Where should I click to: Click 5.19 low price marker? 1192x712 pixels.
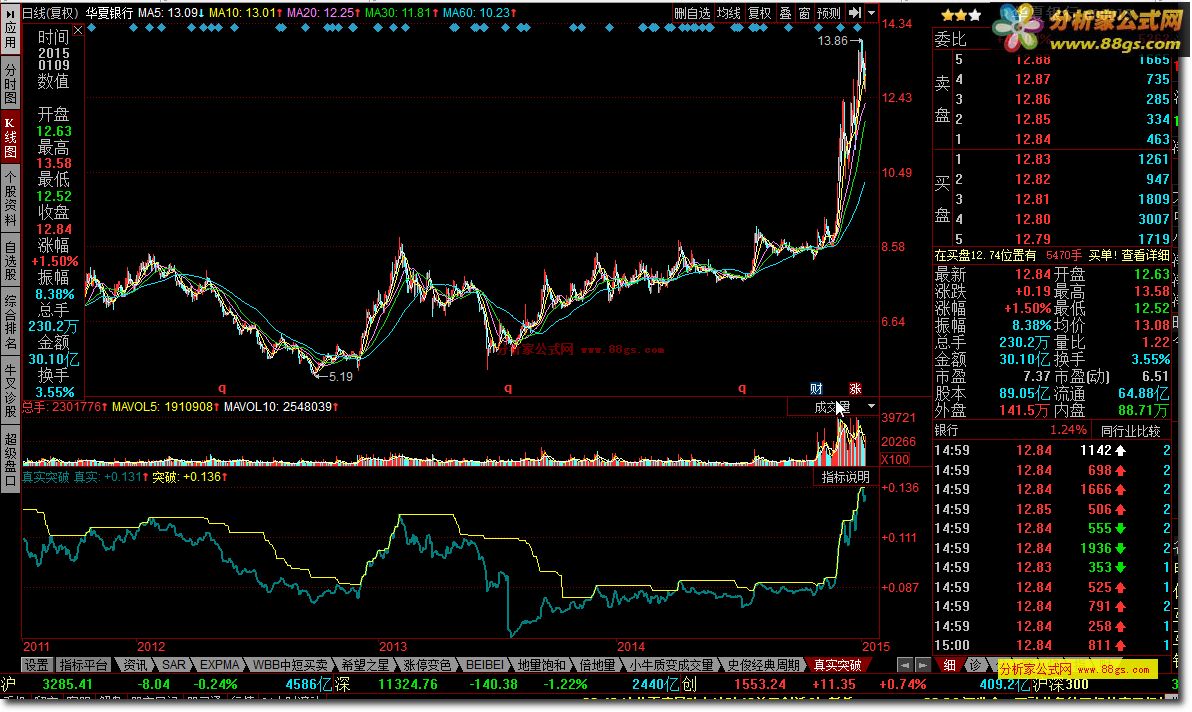pyautogui.click(x=341, y=376)
